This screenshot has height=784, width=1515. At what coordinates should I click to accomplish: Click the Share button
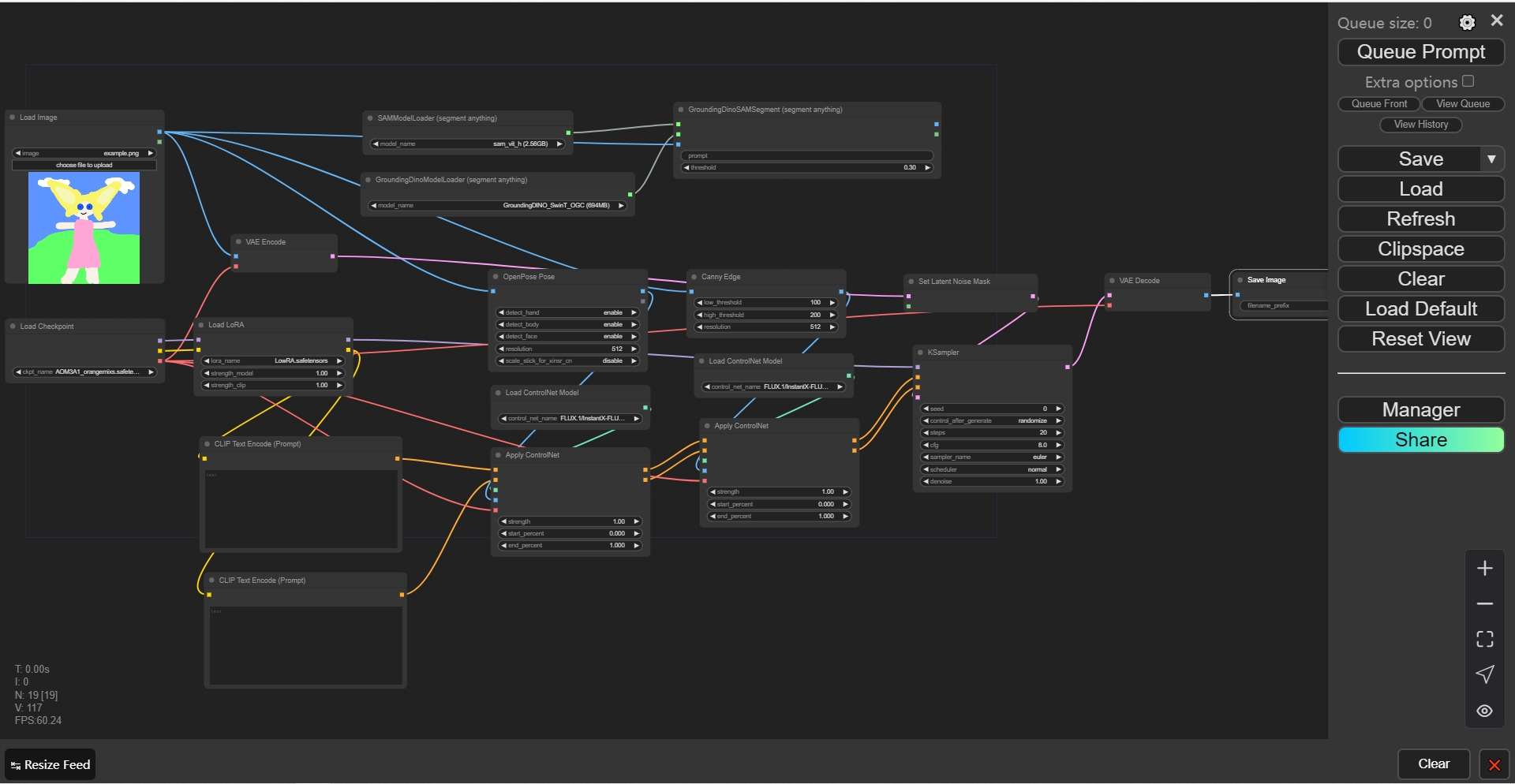tap(1421, 440)
